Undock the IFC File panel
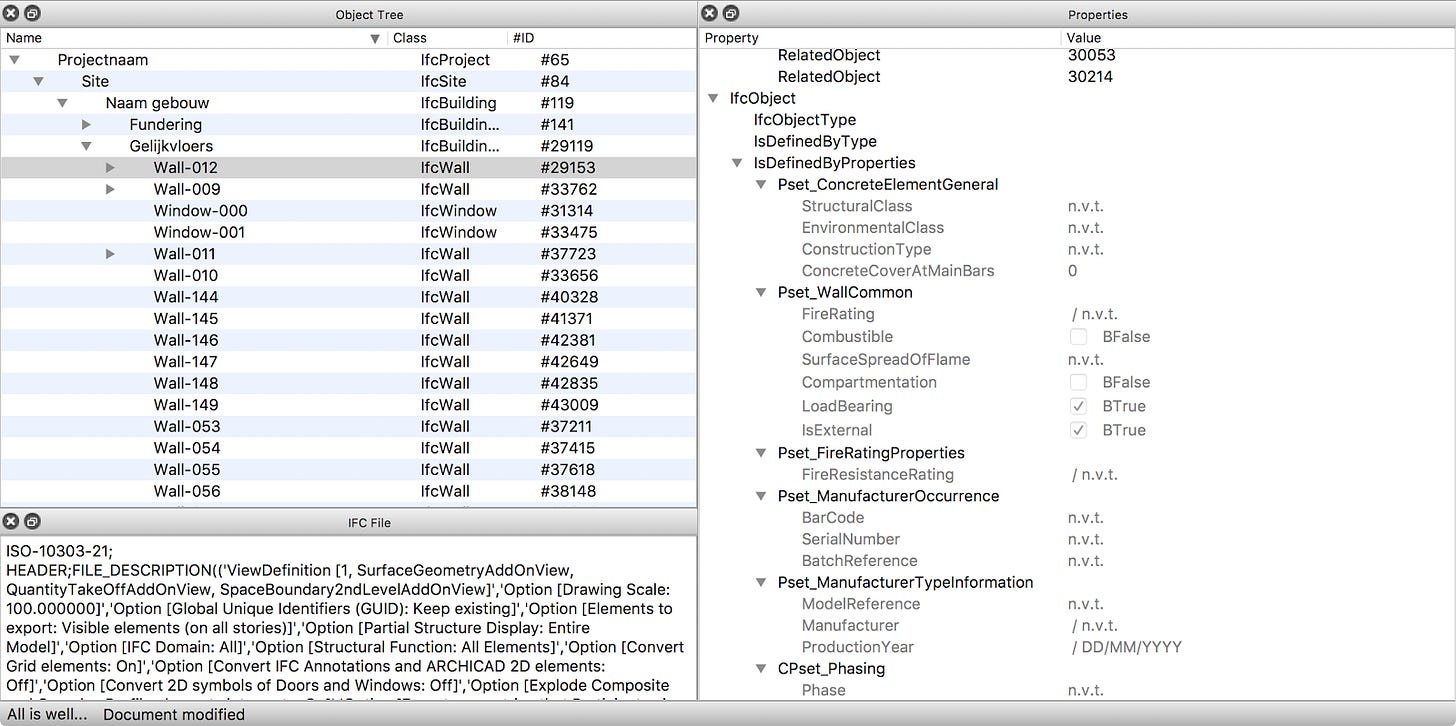Image resolution: width=1456 pixels, height=726 pixels. 32,521
